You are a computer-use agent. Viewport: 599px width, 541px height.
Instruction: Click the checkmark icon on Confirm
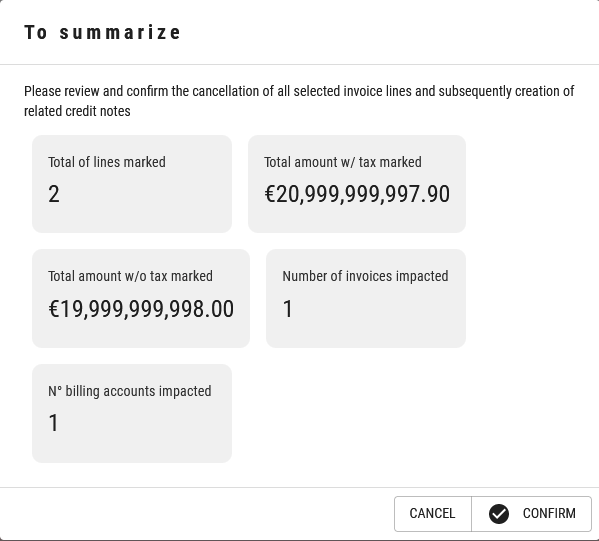coord(499,513)
